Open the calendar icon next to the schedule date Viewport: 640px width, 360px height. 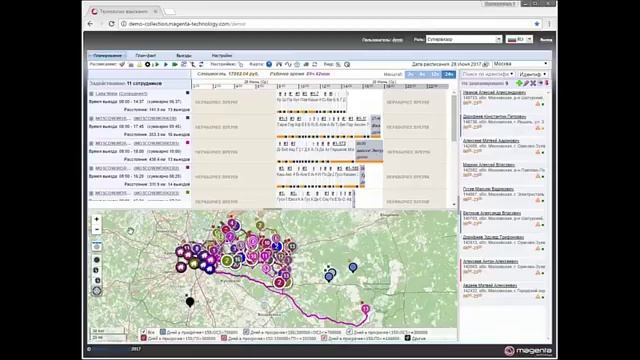tap(485, 64)
